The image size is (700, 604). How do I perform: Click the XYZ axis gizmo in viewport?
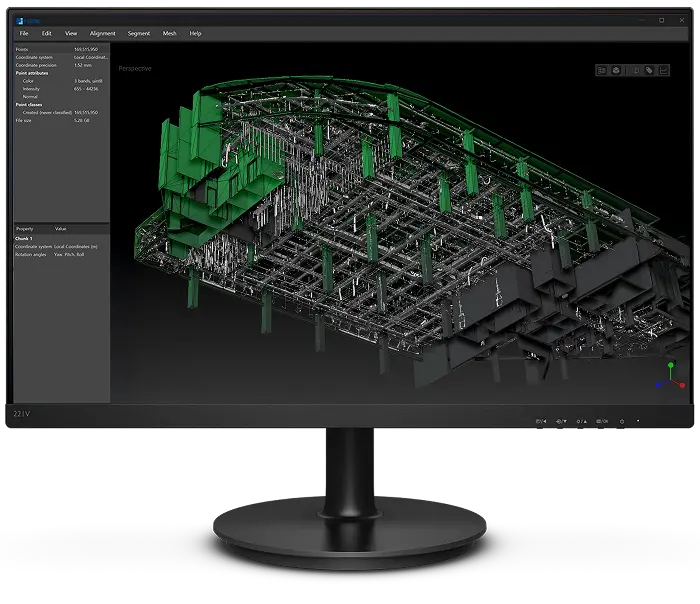672,377
